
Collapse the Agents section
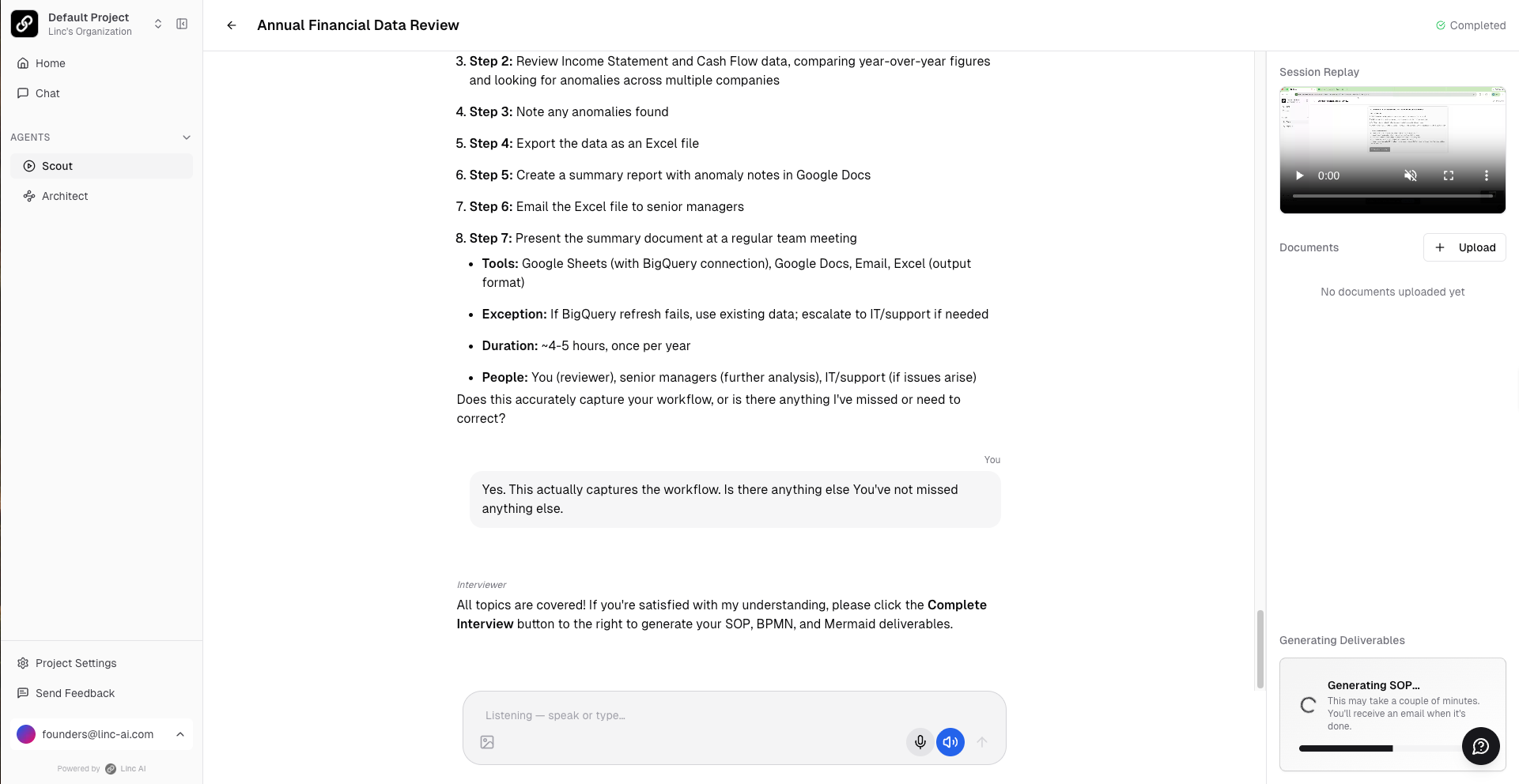187,138
